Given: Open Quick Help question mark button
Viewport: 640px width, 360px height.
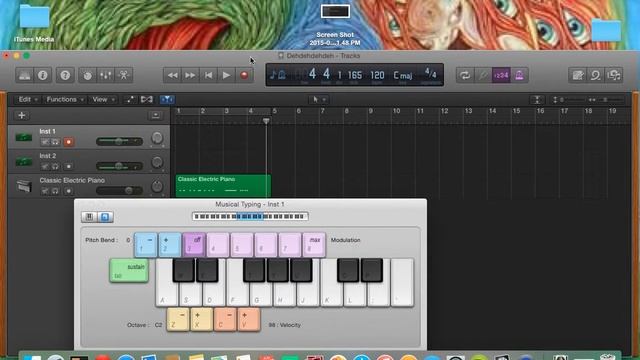Looking at the screenshot, I should pyautogui.click(x=65, y=75).
